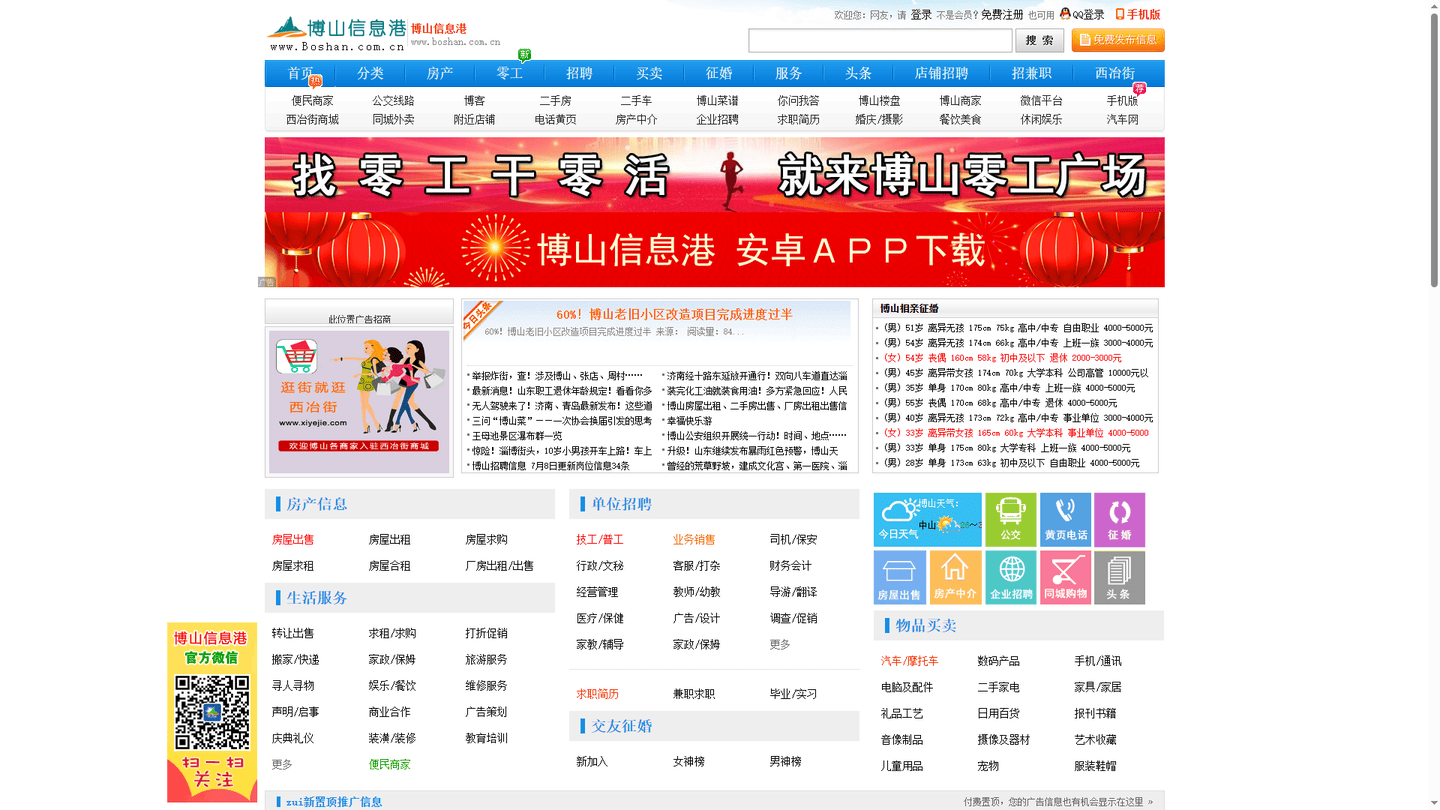Image resolution: width=1440 pixels, height=810 pixels.
Task: Open the 逛街就逛西冶街 ad image
Action: 359,401
